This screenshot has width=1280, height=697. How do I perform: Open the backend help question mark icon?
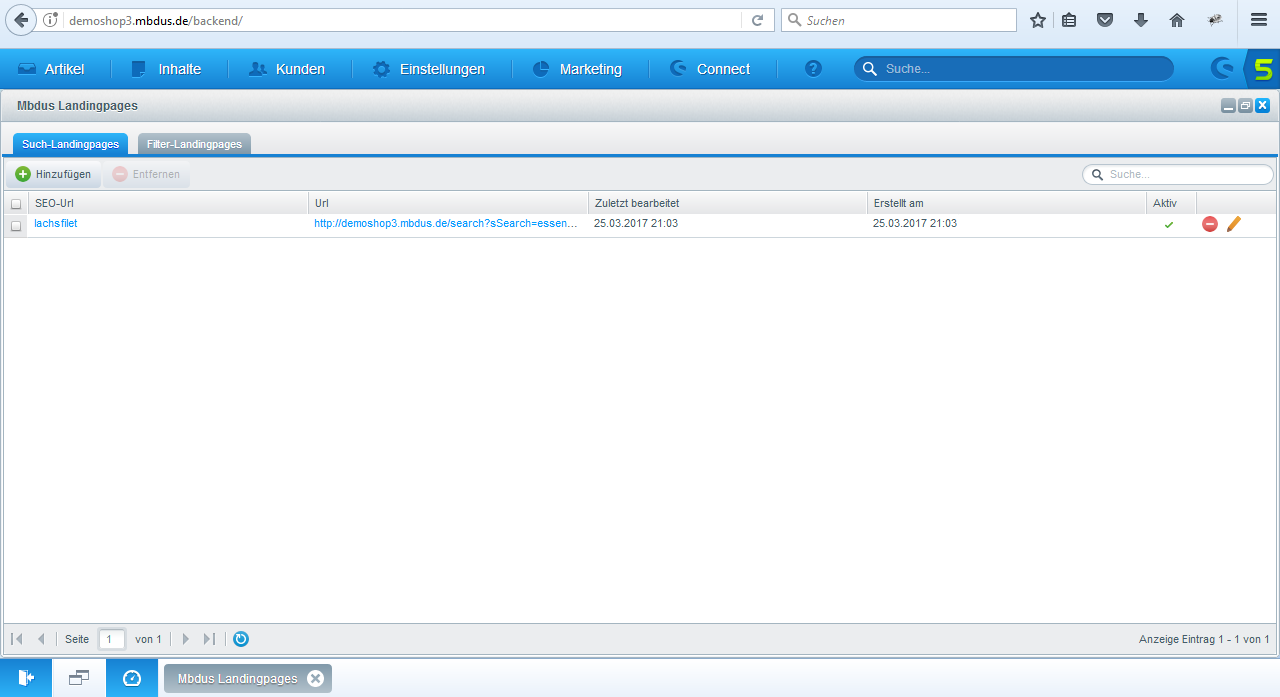[x=813, y=69]
